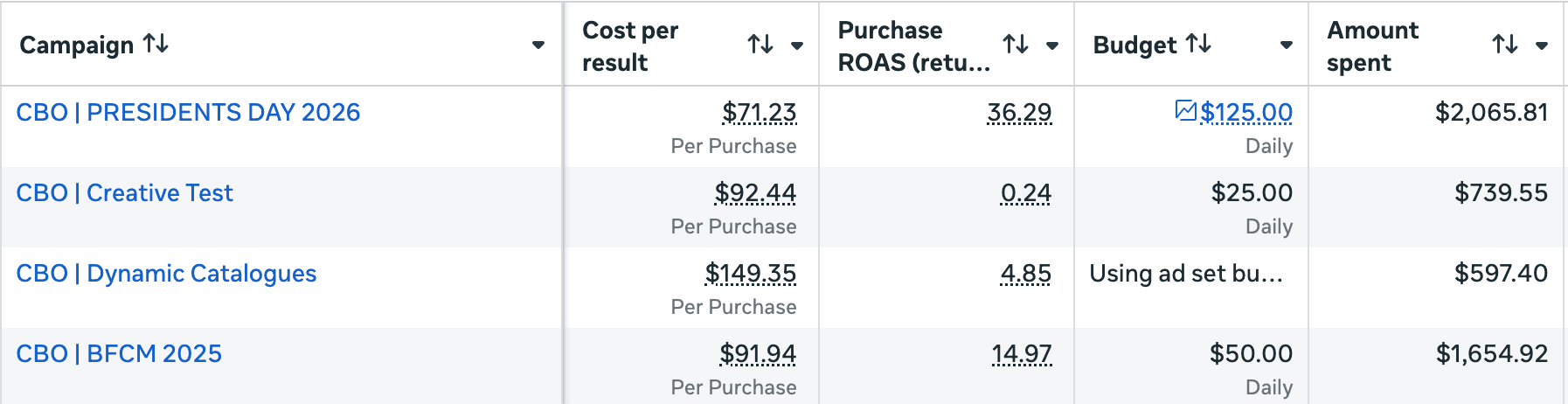The width and height of the screenshot is (1568, 404).
Task: Open CBO | BFCM 2025 campaign
Action: pyautogui.click(x=119, y=354)
